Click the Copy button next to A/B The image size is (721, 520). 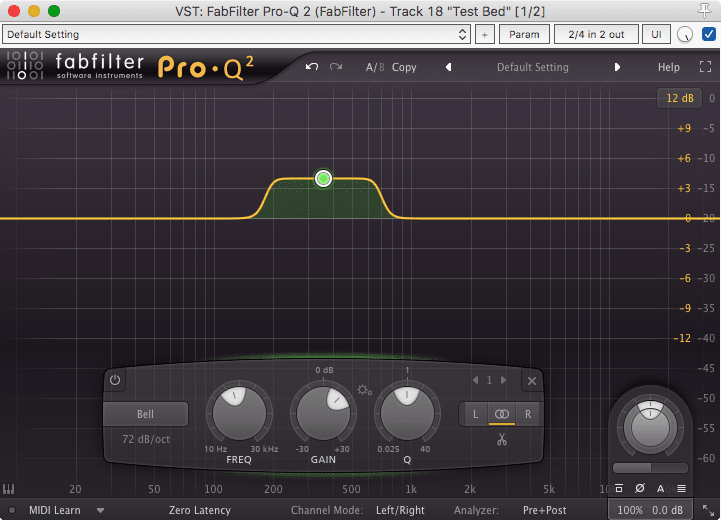tap(404, 68)
